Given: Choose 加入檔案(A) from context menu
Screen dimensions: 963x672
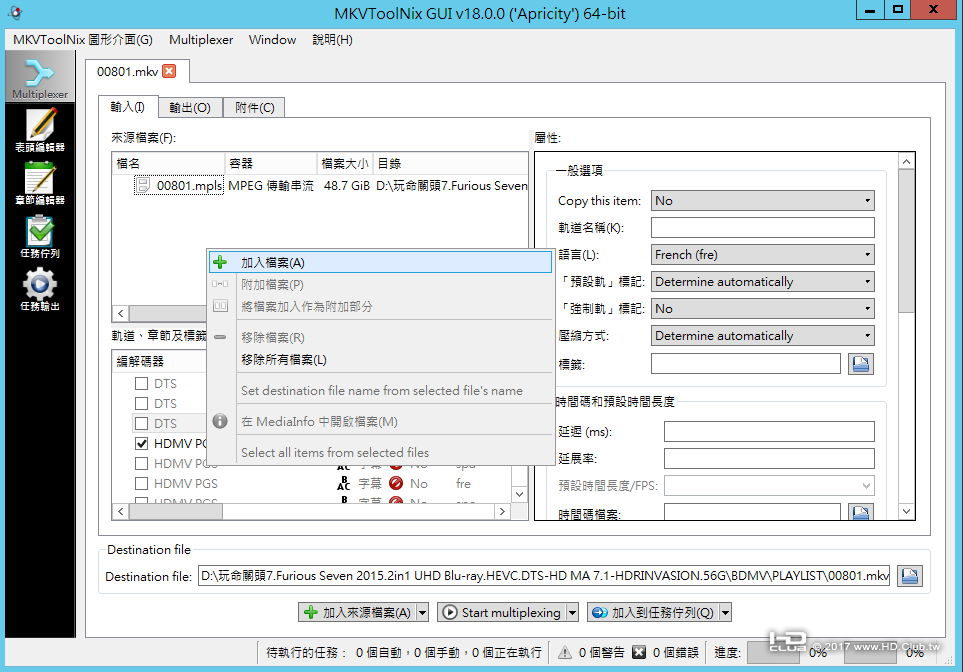Looking at the screenshot, I should [x=380, y=262].
